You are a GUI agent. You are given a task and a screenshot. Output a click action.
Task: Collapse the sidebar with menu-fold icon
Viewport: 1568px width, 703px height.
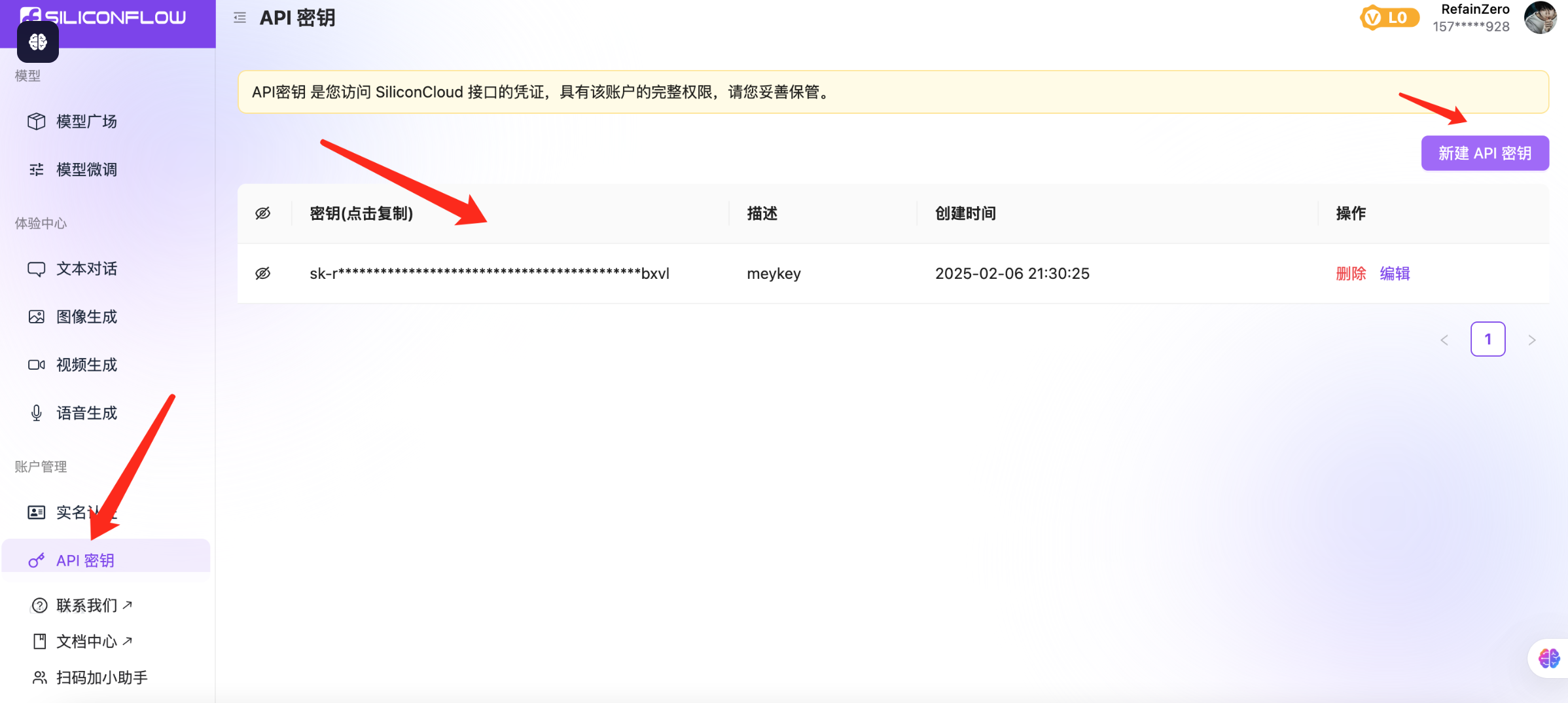tap(240, 18)
